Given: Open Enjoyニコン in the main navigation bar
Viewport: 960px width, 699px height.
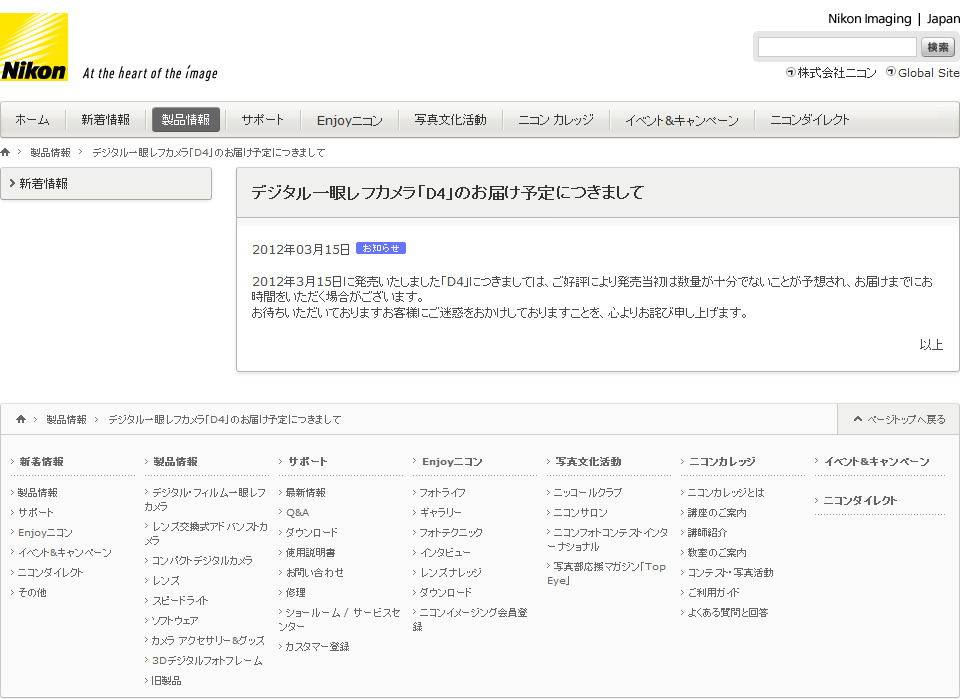Looking at the screenshot, I should click(x=350, y=120).
